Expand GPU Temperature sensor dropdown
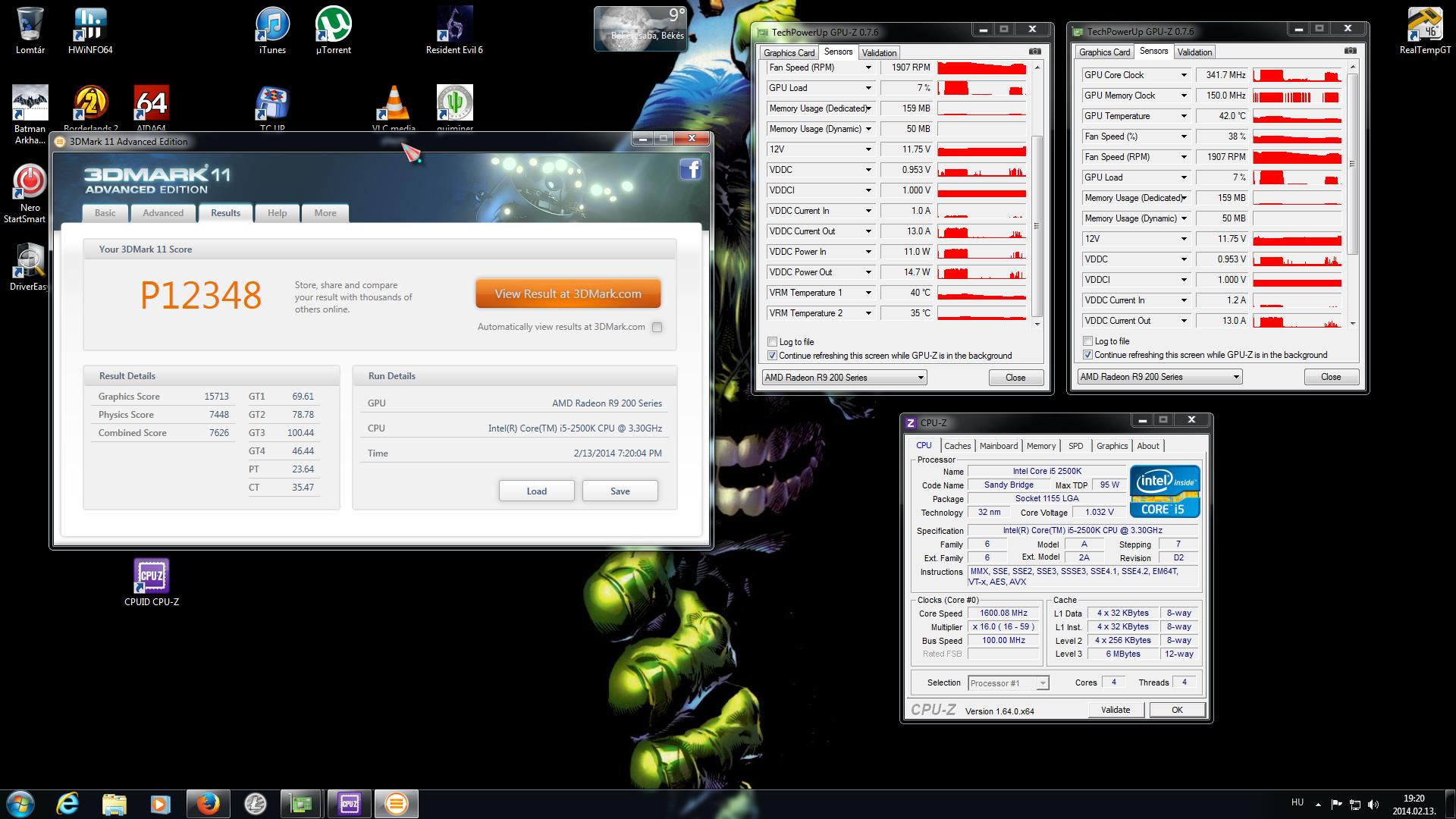Image resolution: width=1456 pixels, height=819 pixels. [1184, 116]
